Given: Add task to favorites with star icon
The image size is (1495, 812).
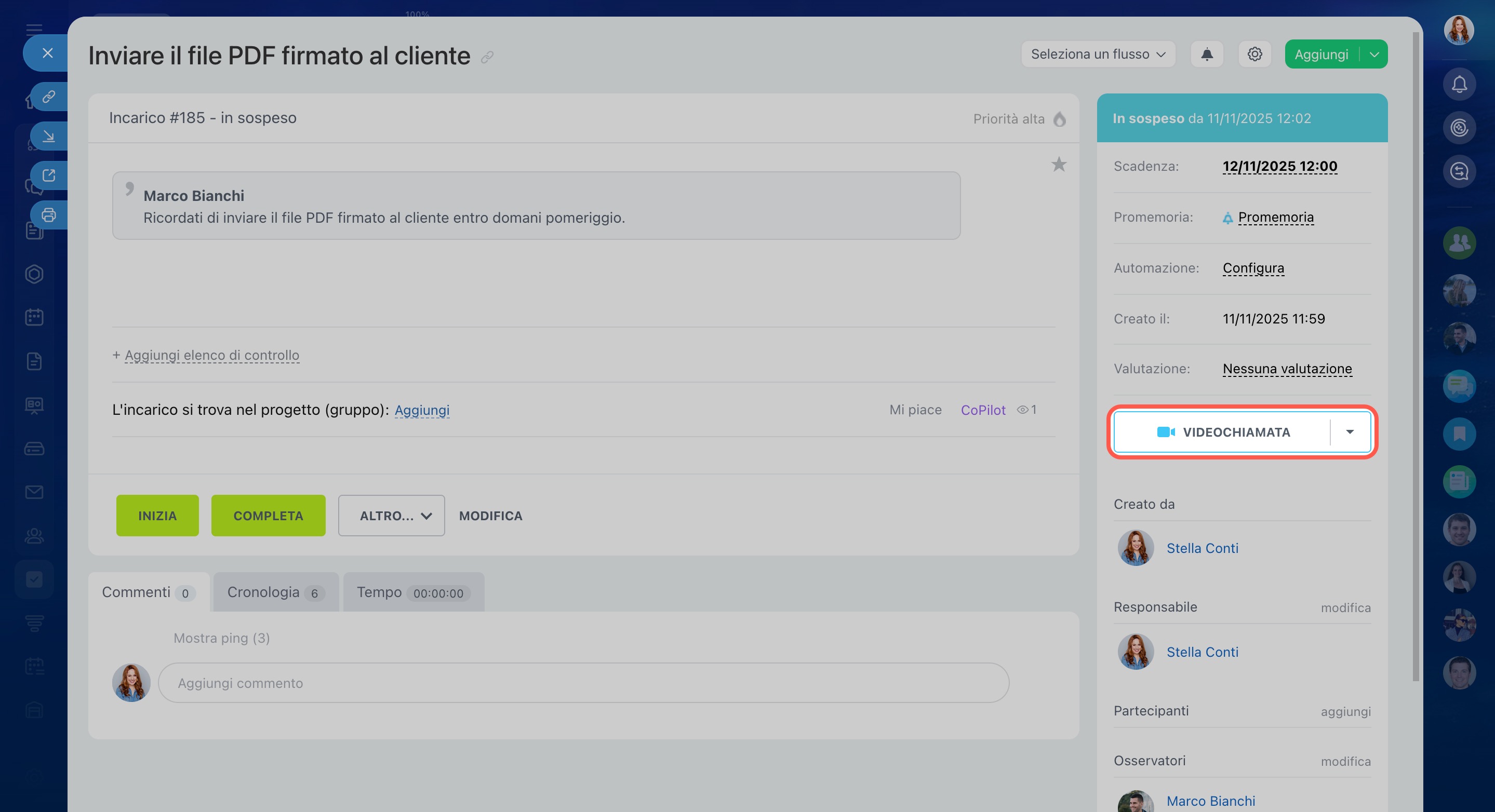Looking at the screenshot, I should click(1059, 165).
